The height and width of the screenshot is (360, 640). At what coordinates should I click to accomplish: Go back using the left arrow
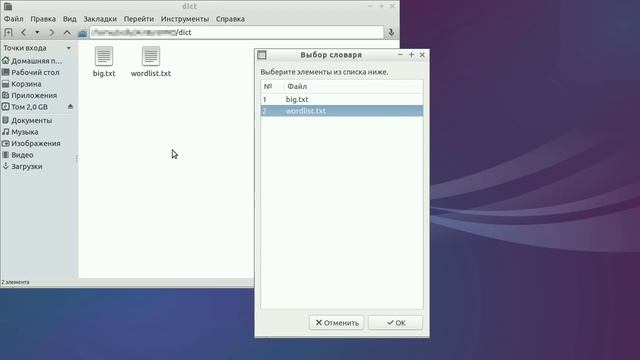point(23,32)
